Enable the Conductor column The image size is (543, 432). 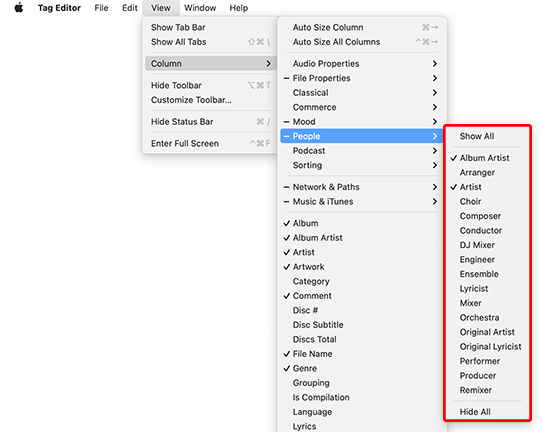(x=488, y=230)
